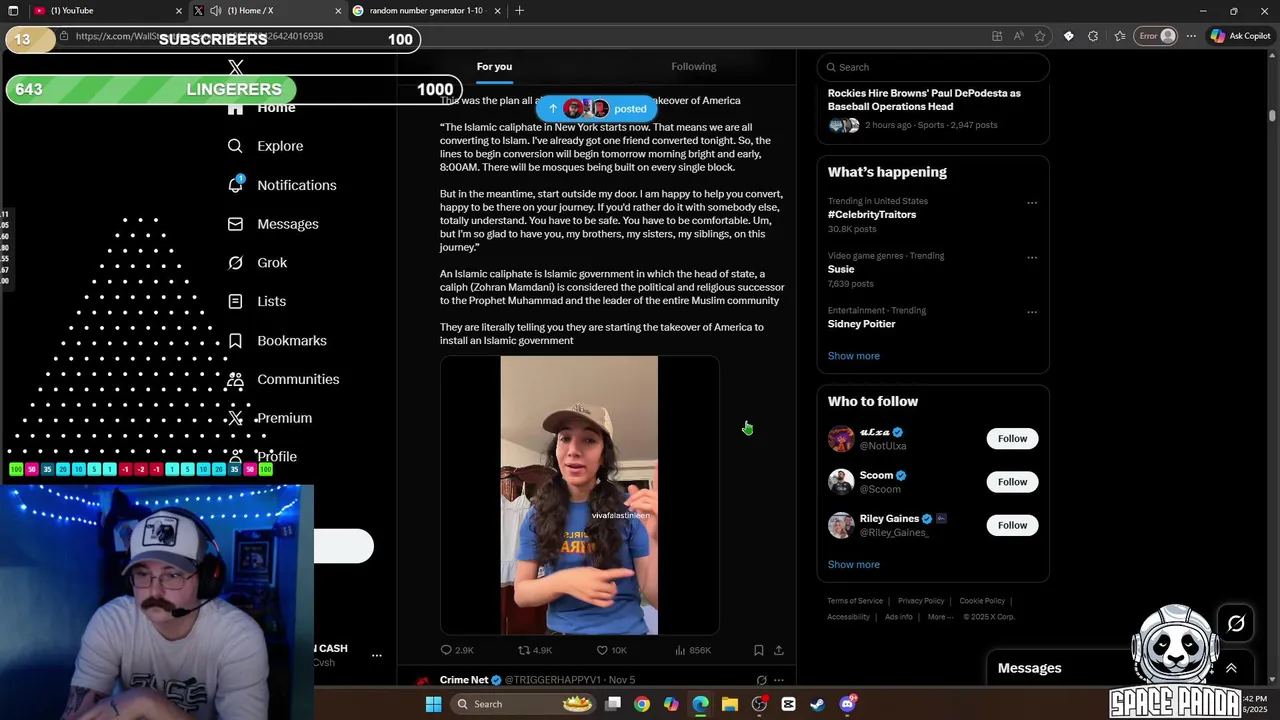The width and height of the screenshot is (1280, 720).
Task: Open CapCut from the taskbar
Action: (788, 704)
